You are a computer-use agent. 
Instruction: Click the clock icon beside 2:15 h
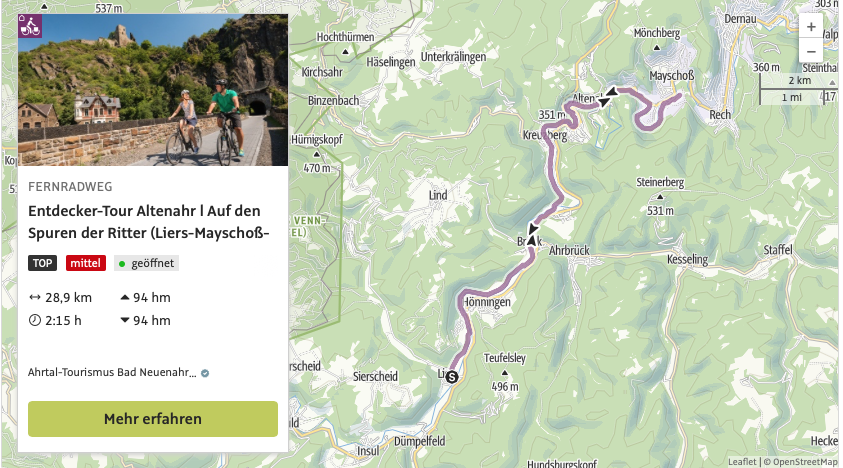coord(35,321)
